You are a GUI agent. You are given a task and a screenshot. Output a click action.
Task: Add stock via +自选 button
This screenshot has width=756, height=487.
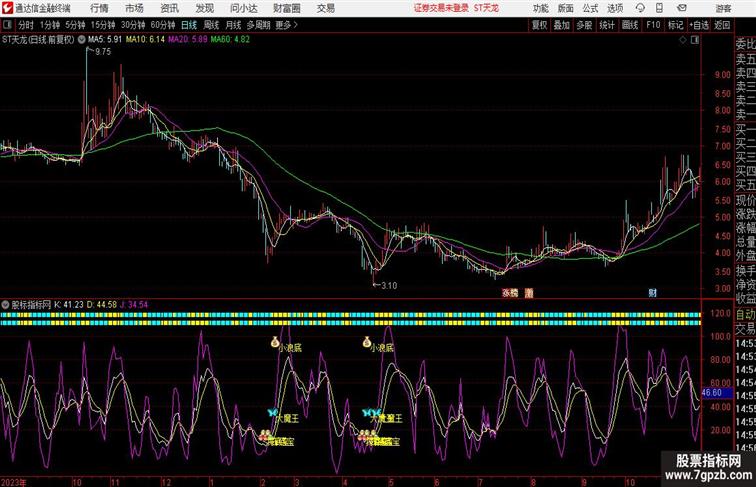click(x=699, y=25)
